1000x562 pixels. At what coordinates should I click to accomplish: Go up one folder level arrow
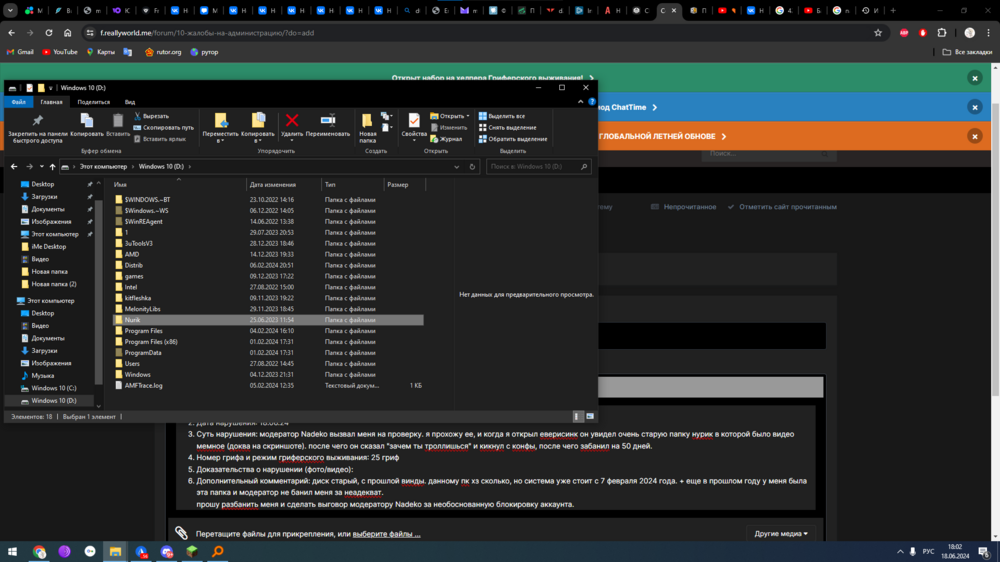(x=53, y=166)
